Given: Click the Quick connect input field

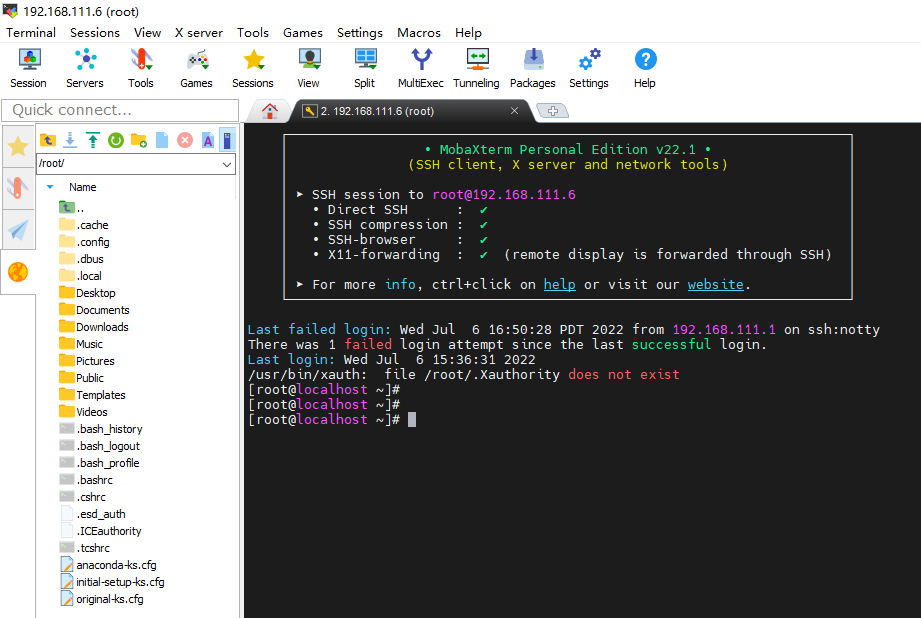Looking at the screenshot, I should [120, 110].
